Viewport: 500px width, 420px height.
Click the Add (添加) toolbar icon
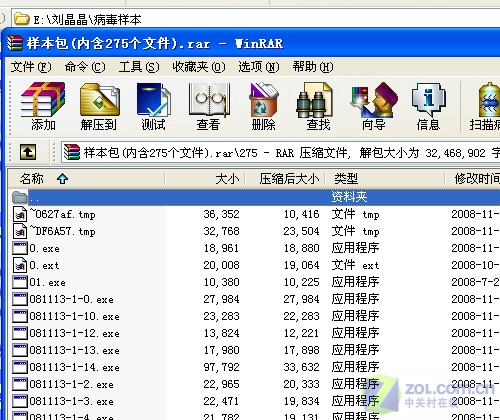point(43,100)
